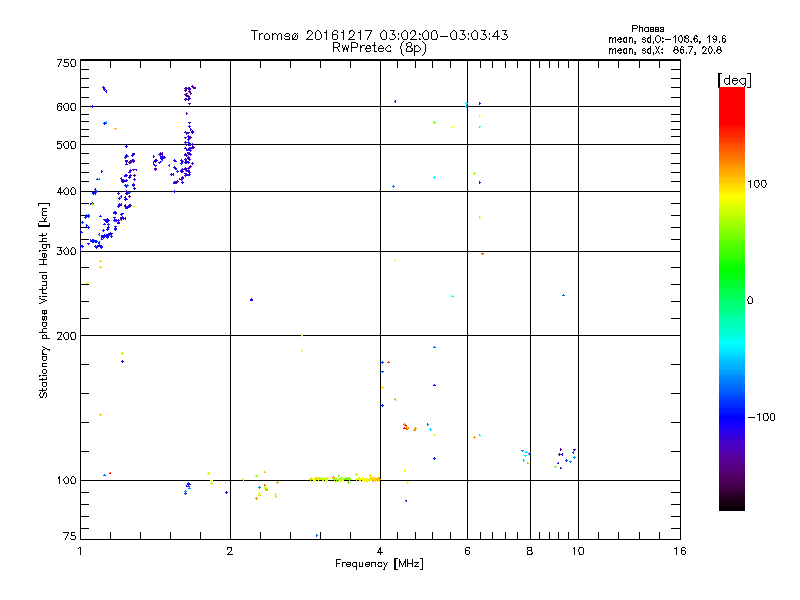Click the x-axis tick label '1'

coord(80,551)
